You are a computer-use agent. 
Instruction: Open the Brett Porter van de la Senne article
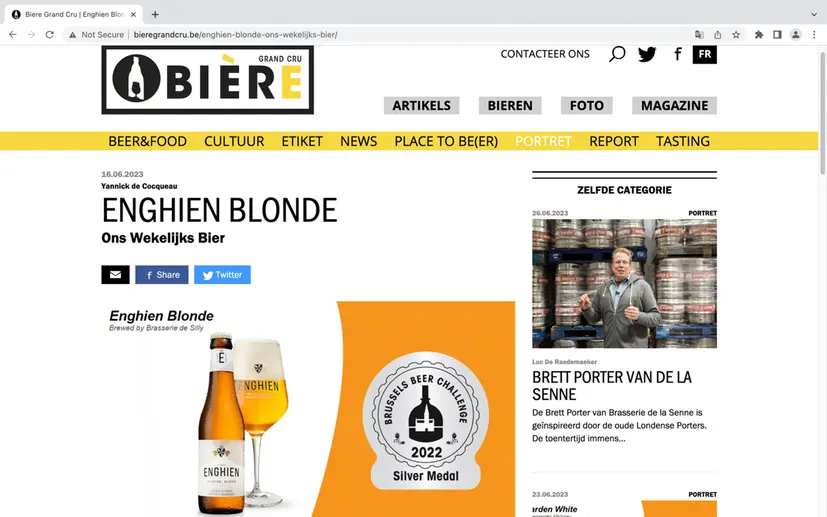611,386
